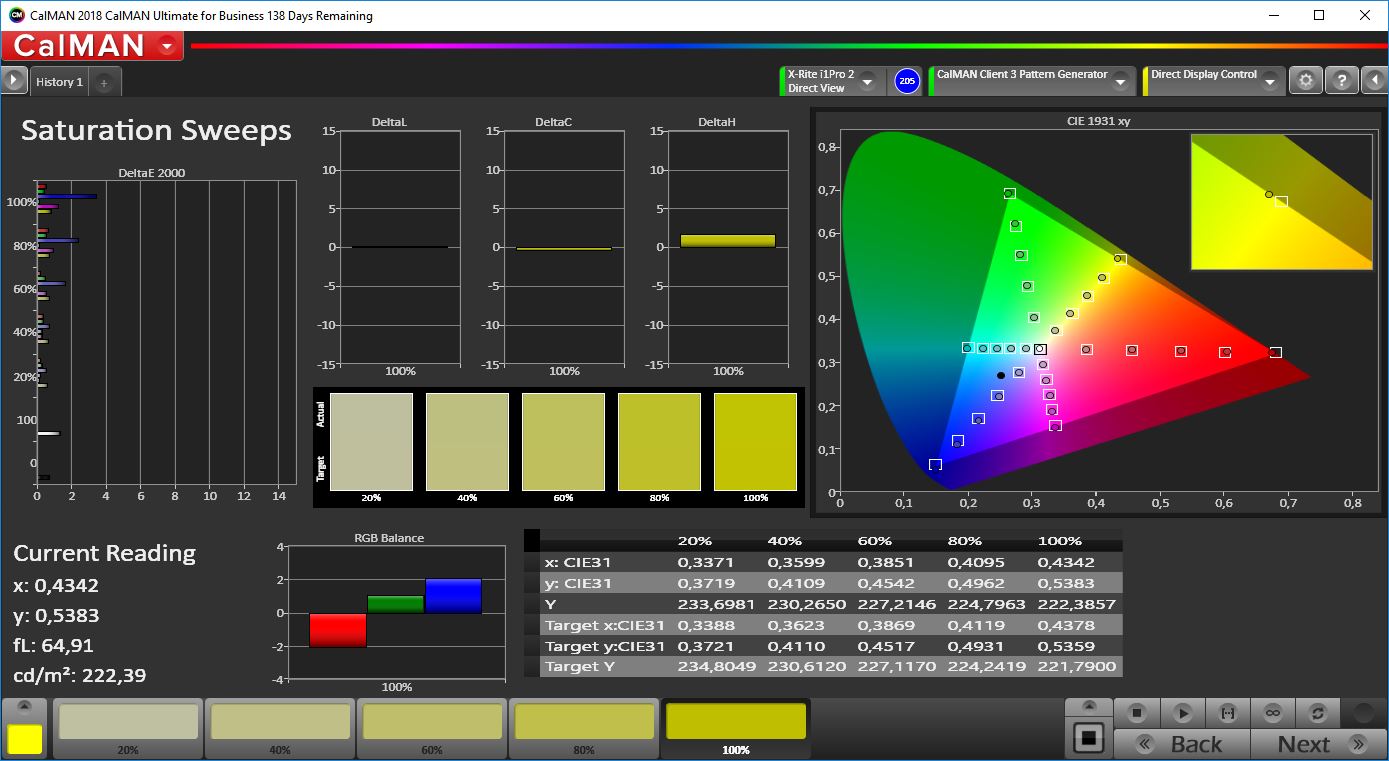Image resolution: width=1389 pixels, height=761 pixels.
Task: Click the blue 205 meter mode badge
Action: point(906,81)
